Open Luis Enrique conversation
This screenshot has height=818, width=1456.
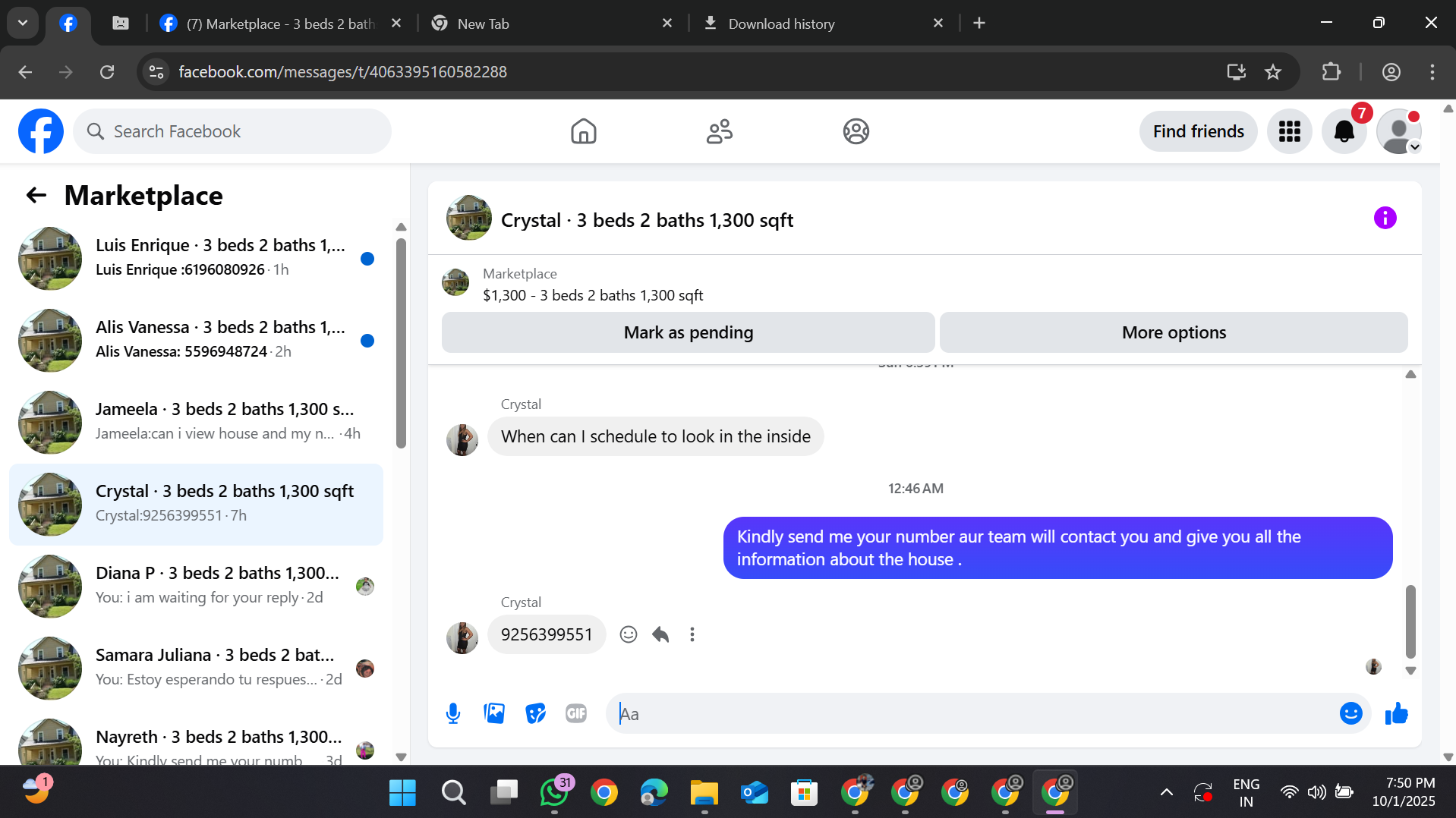pyautogui.click(x=196, y=258)
